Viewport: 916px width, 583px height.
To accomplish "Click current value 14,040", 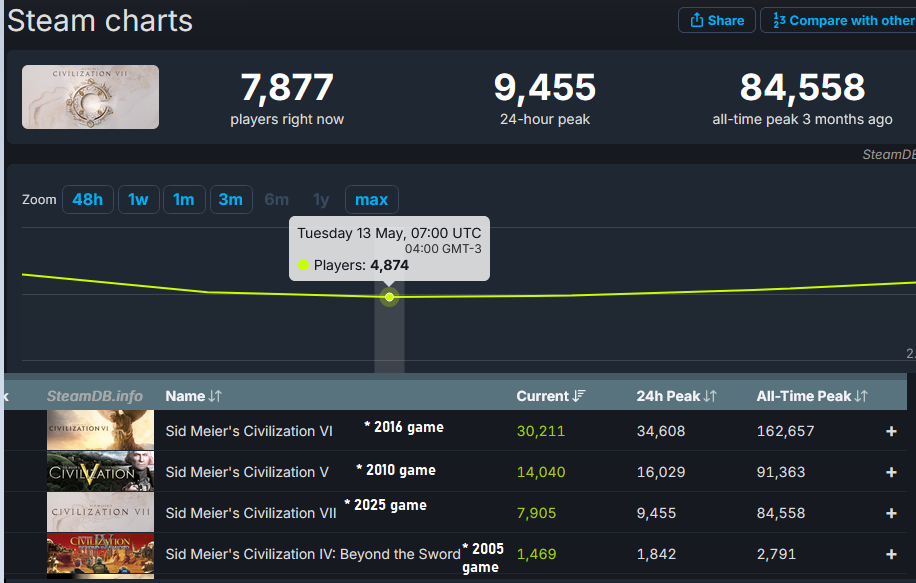I will (x=541, y=472).
